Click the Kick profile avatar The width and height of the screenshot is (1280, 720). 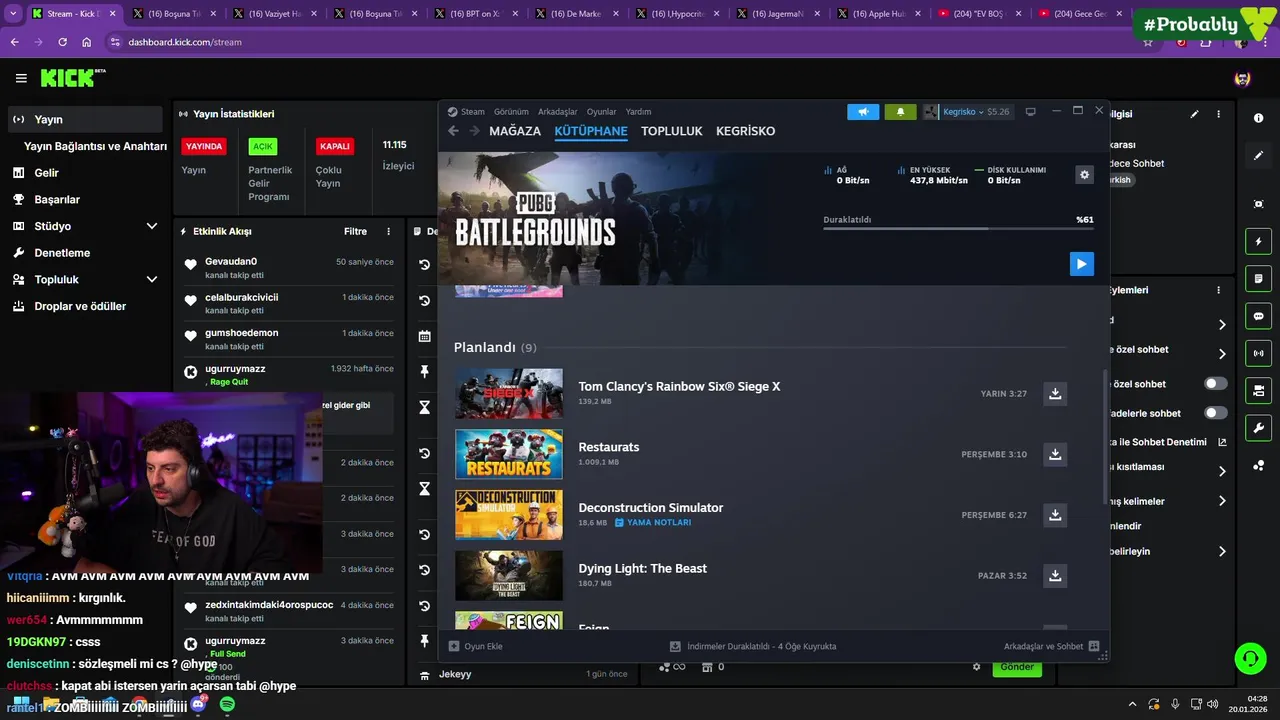pos(1242,79)
